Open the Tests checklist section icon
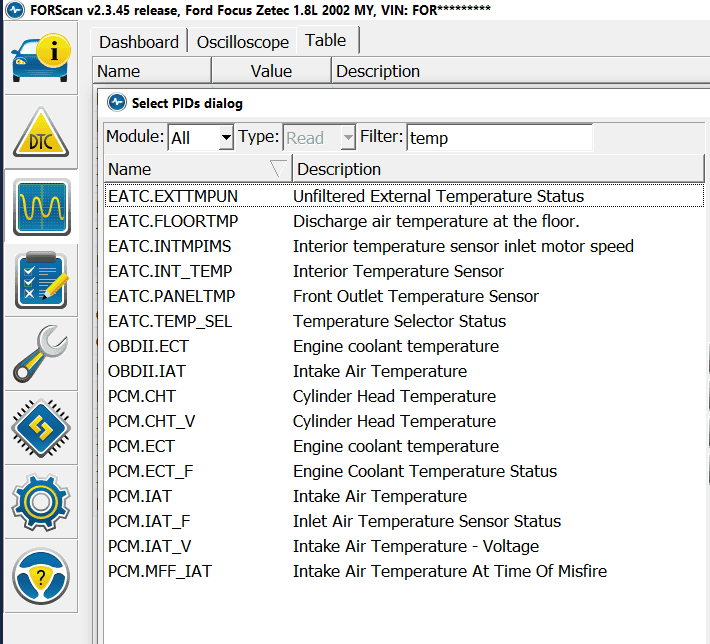The height and width of the screenshot is (644, 710). click(x=41, y=280)
